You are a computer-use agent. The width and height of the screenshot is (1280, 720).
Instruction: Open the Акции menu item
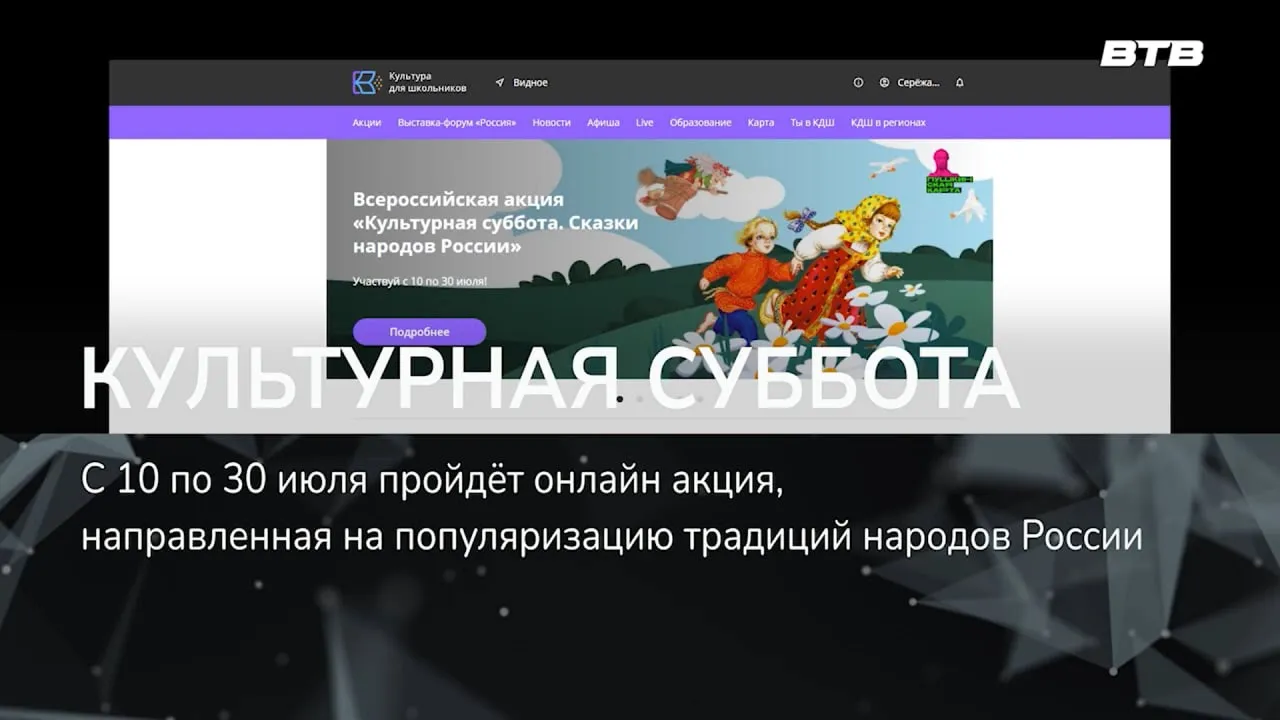coord(367,122)
